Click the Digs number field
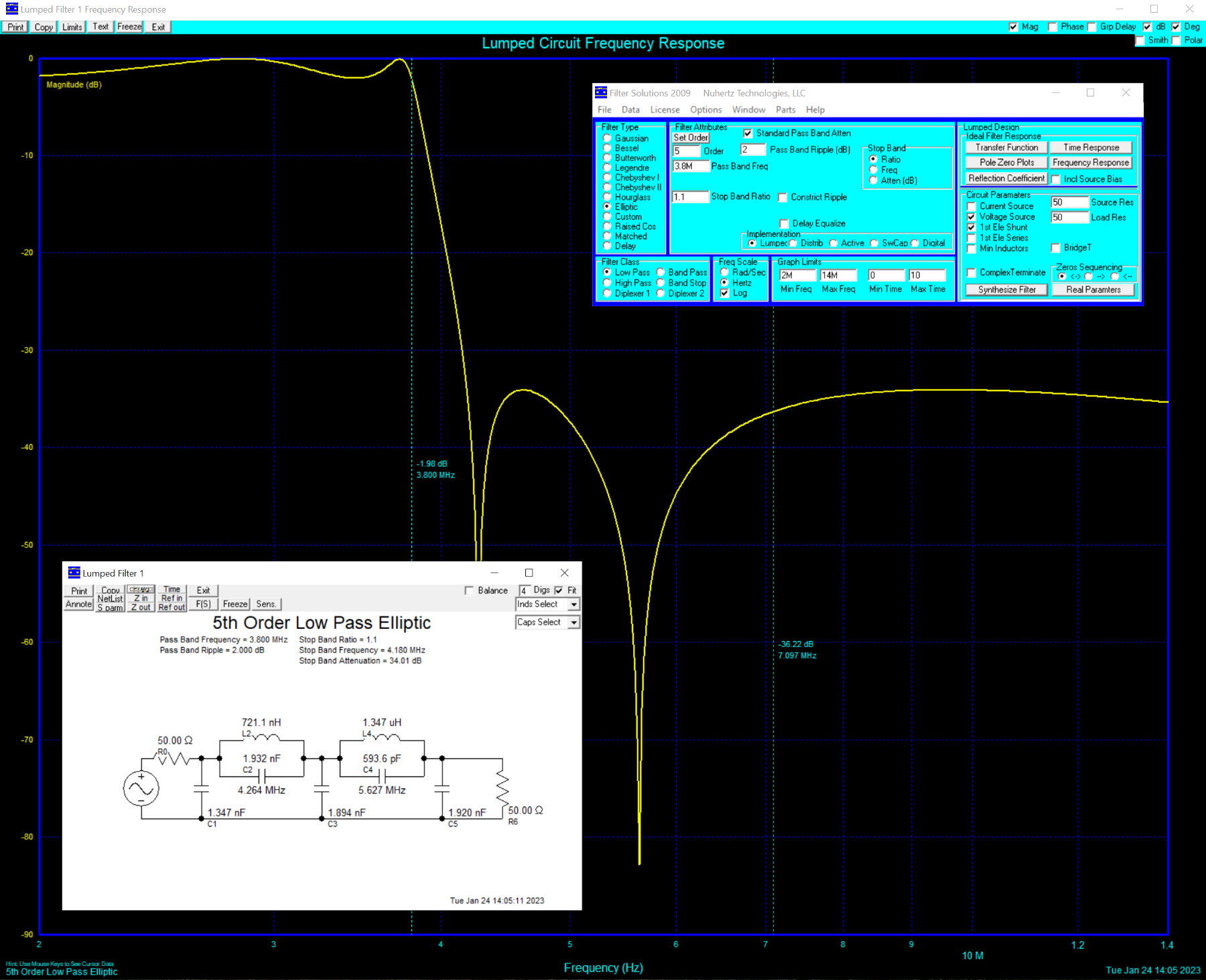The height and width of the screenshot is (980, 1206). [525, 591]
